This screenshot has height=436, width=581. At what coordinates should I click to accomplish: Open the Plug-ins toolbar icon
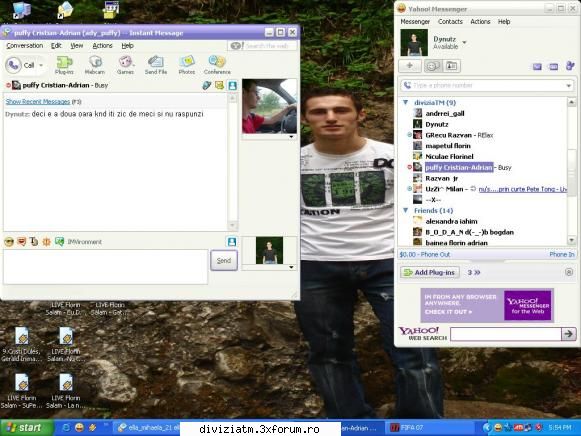[64, 65]
